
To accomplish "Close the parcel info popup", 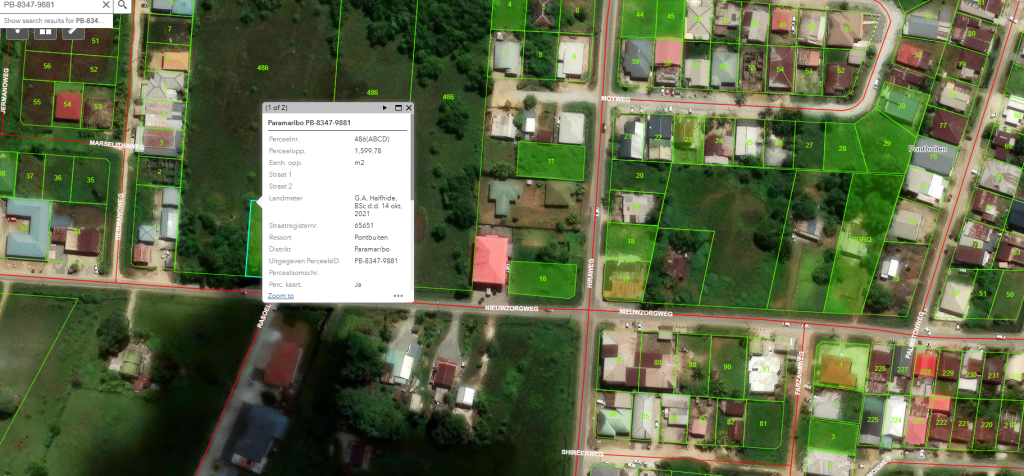I will point(409,107).
